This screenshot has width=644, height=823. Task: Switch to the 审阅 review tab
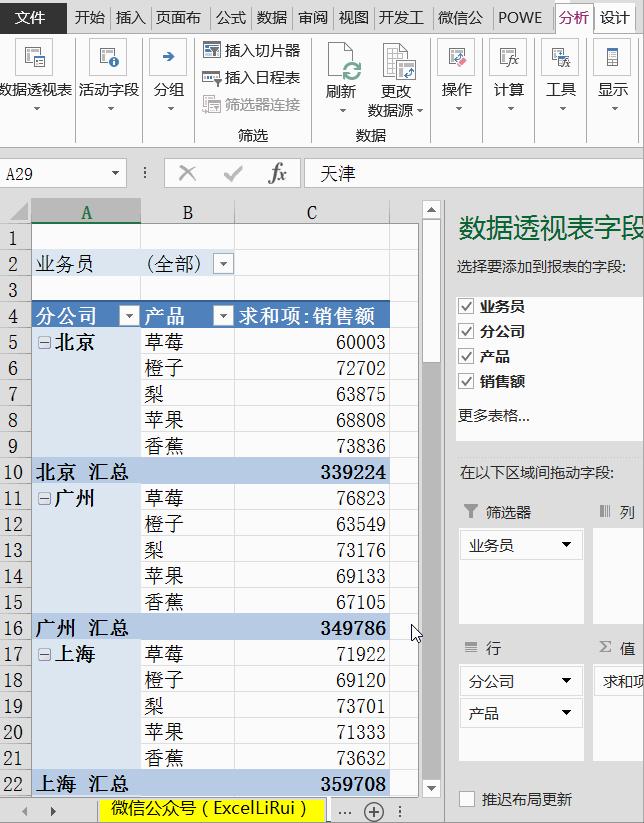(x=313, y=18)
